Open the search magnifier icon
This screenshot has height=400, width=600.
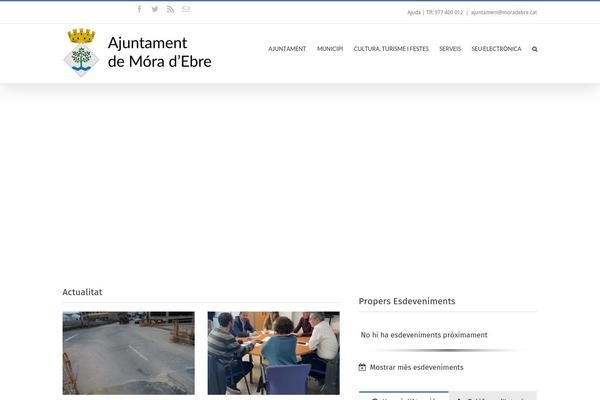[535, 49]
